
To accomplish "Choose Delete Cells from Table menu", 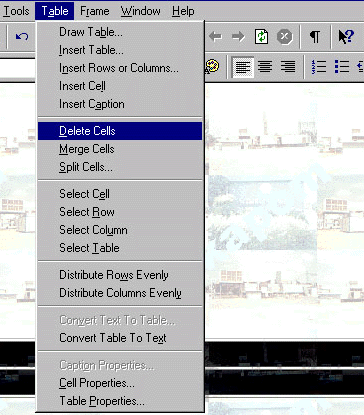I will pos(120,131).
